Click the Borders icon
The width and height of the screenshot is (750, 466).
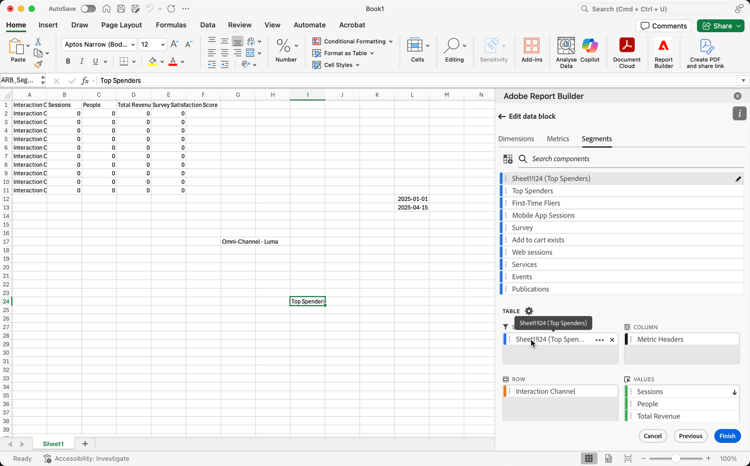(124, 61)
